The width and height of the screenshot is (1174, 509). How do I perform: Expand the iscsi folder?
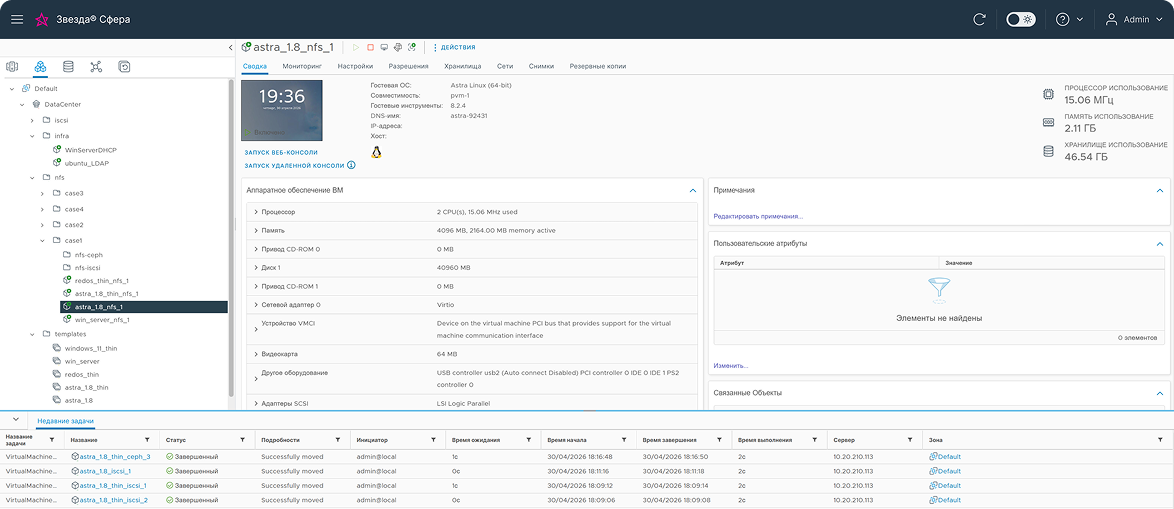(x=32, y=120)
